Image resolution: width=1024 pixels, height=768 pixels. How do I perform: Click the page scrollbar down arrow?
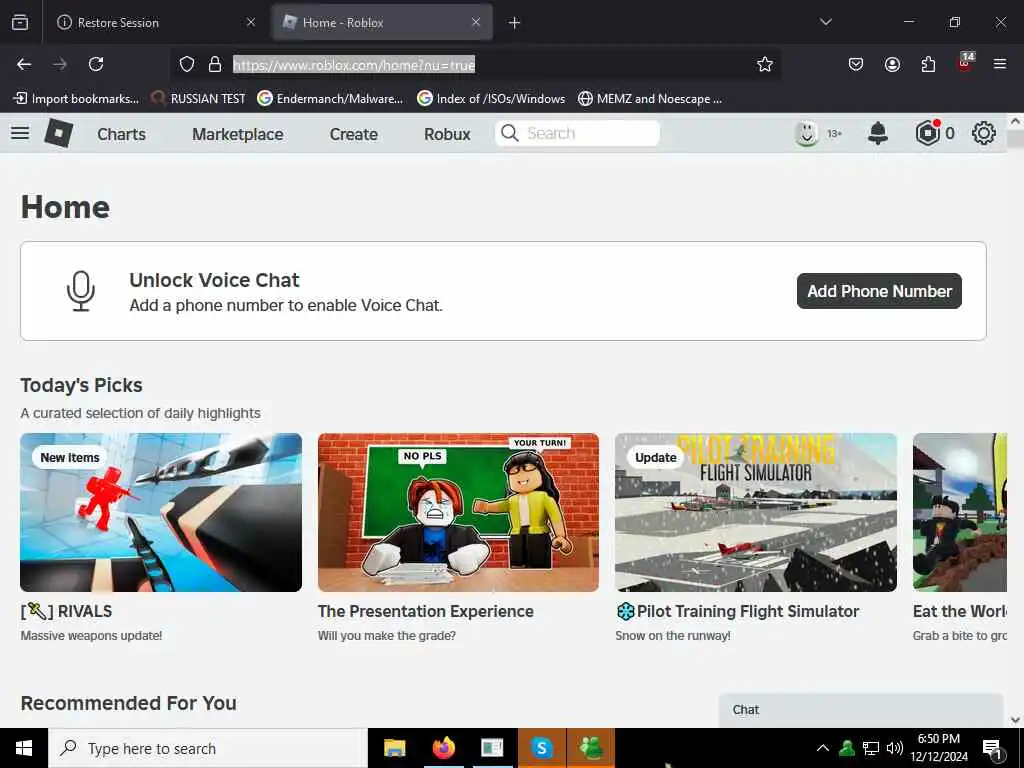pos(1015,720)
